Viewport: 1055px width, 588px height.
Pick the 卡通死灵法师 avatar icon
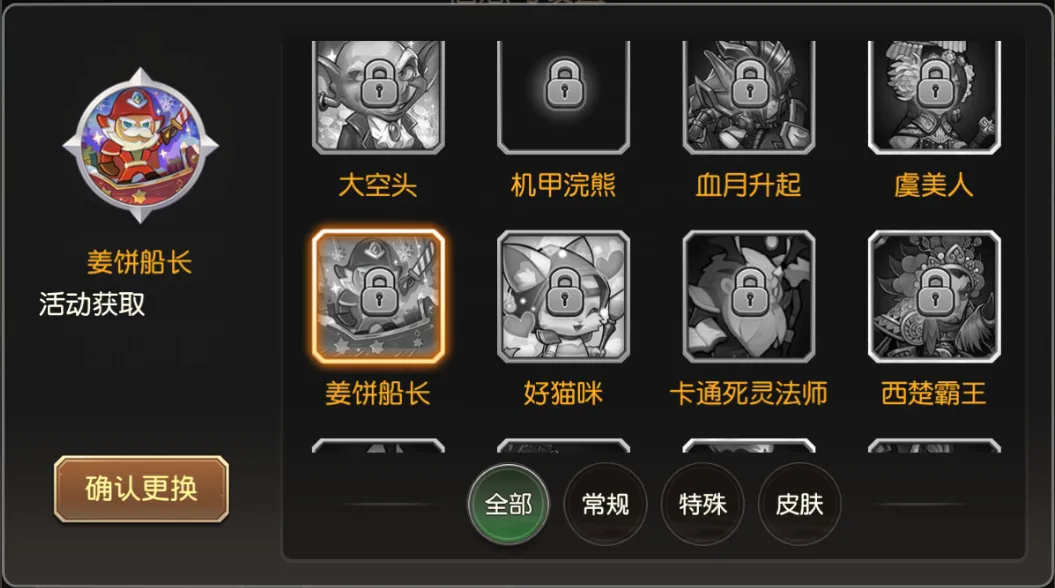pos(749,297)
